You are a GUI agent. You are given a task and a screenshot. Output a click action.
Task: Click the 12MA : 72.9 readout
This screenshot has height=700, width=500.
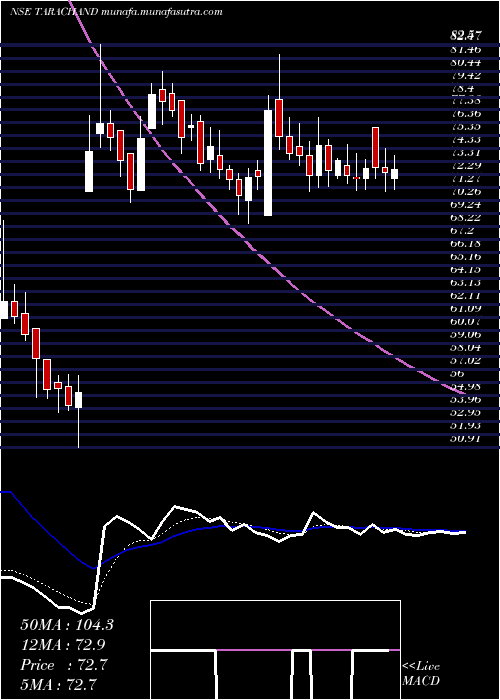click(63, 645)
